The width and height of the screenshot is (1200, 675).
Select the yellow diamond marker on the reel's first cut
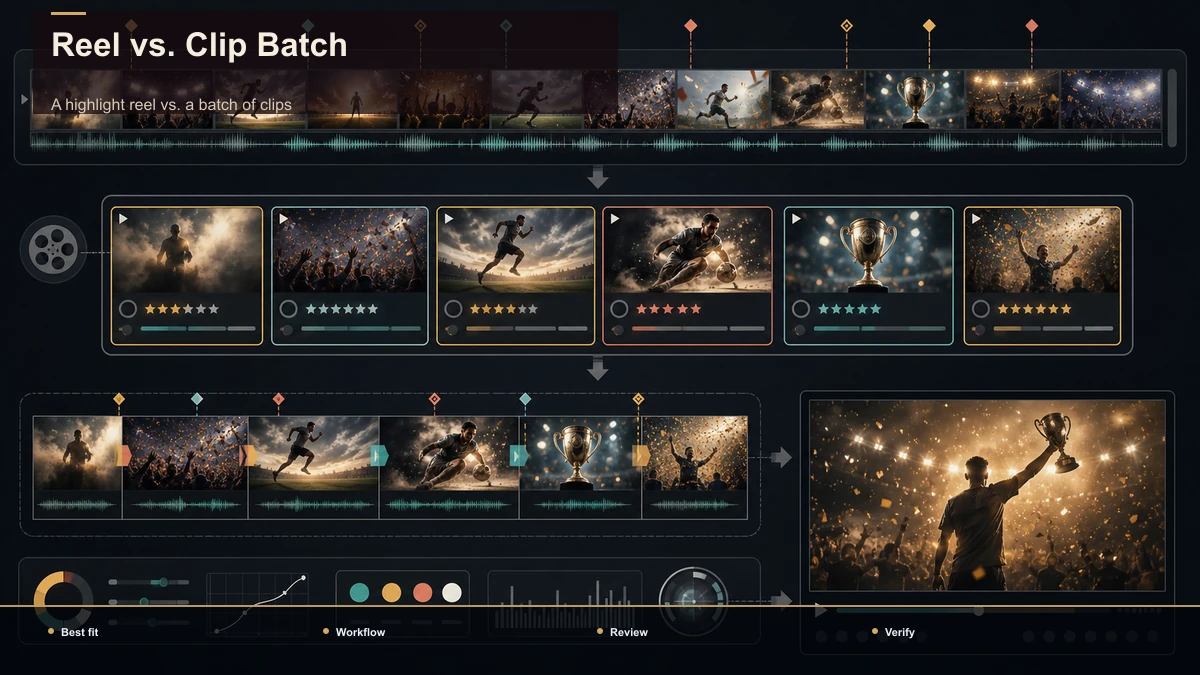click(119, 399)
